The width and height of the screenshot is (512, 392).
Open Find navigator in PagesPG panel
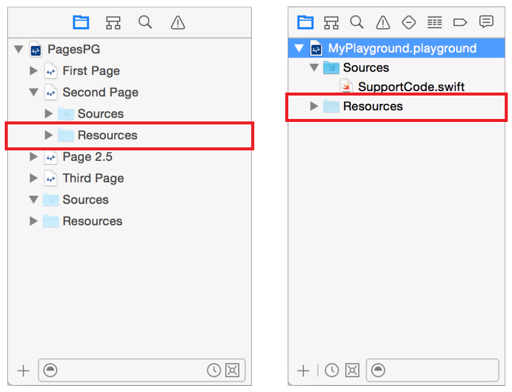tap(145, 22)
